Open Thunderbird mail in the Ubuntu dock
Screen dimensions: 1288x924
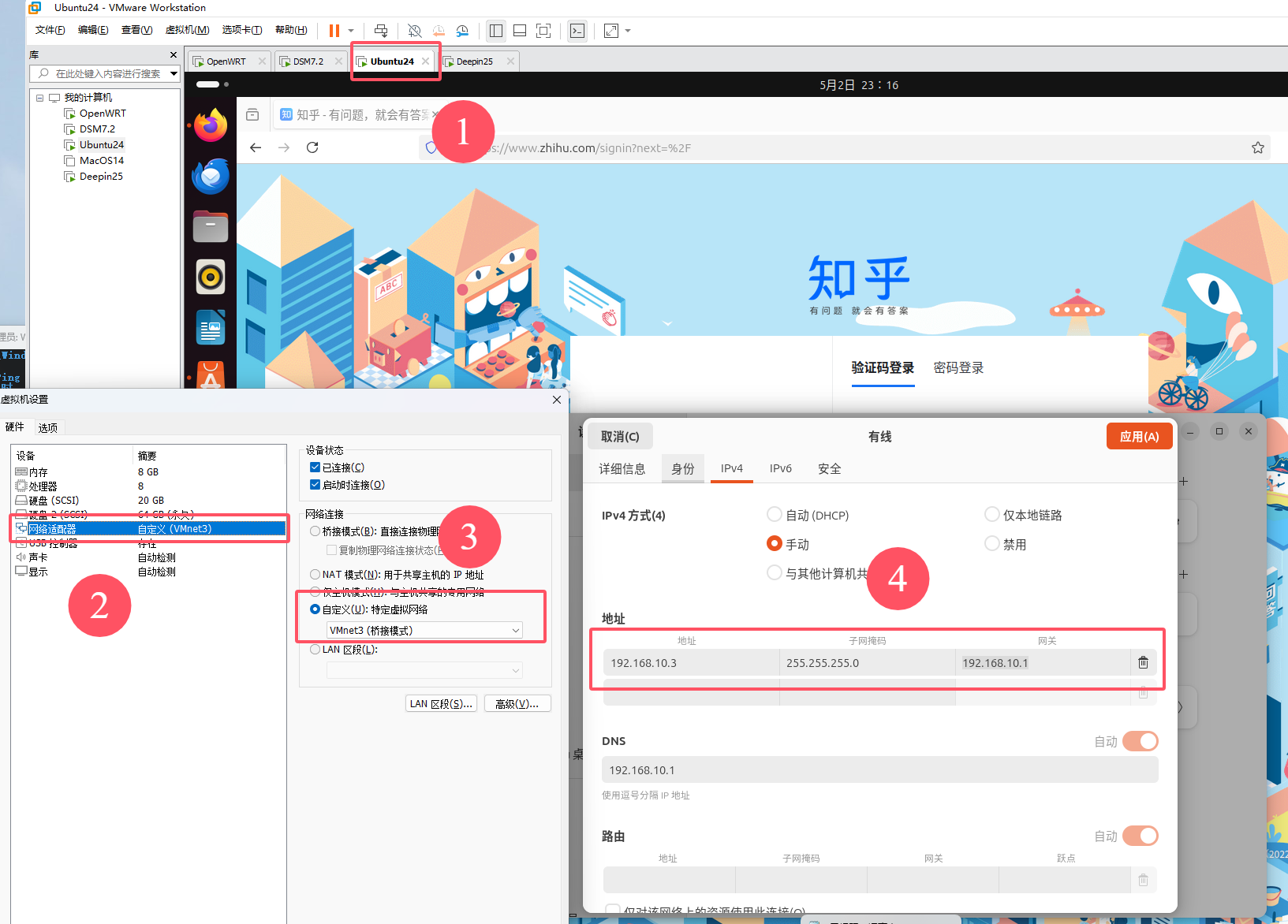coord(211,176)
